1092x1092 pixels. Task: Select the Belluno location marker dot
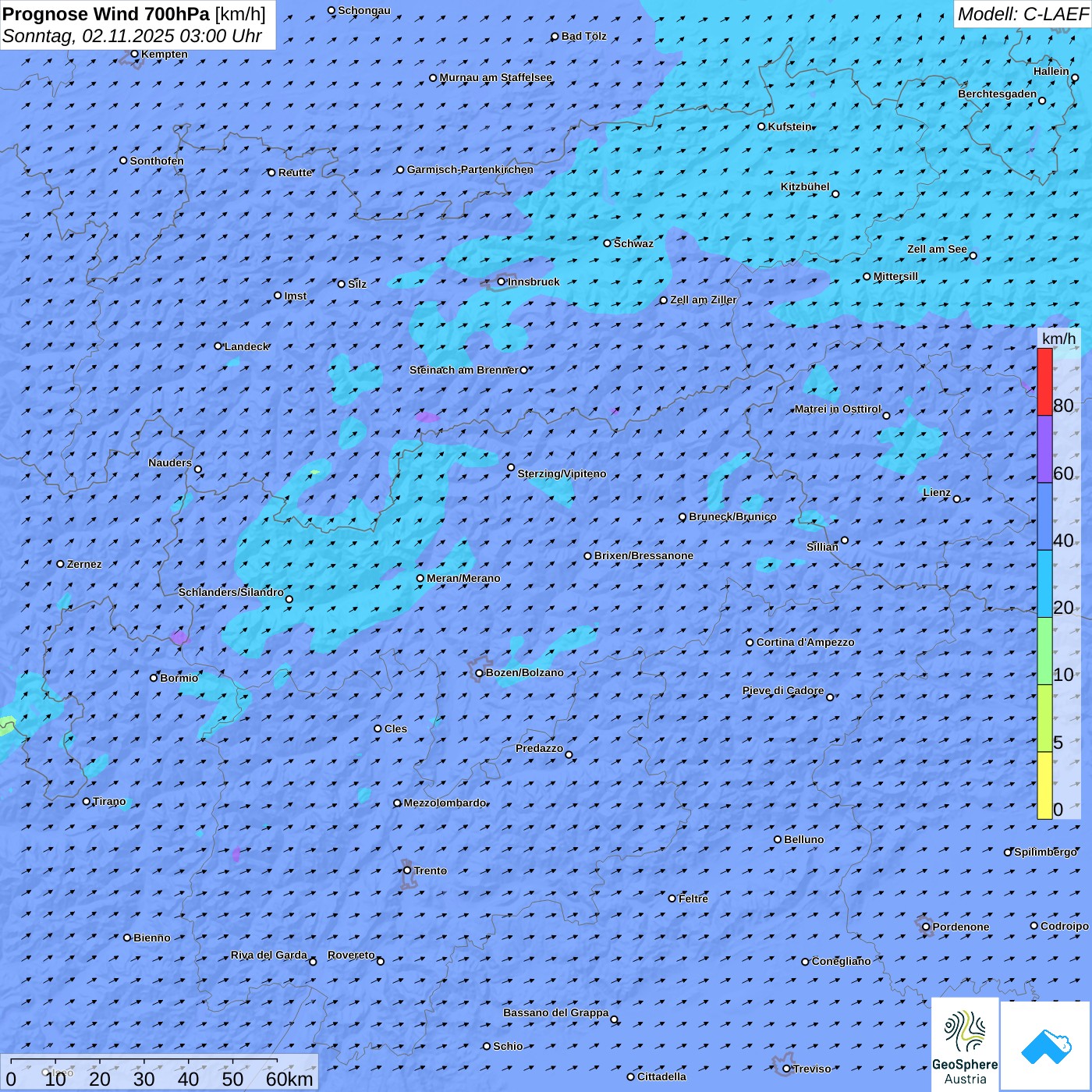tap(778, 839)
